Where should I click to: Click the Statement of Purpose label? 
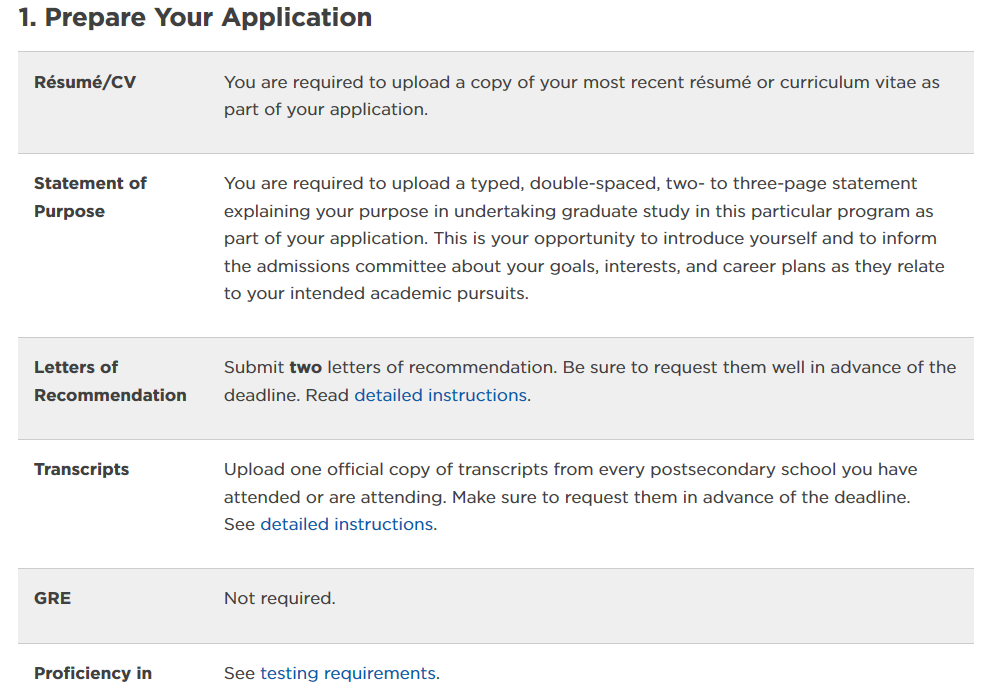click(90, 197)
